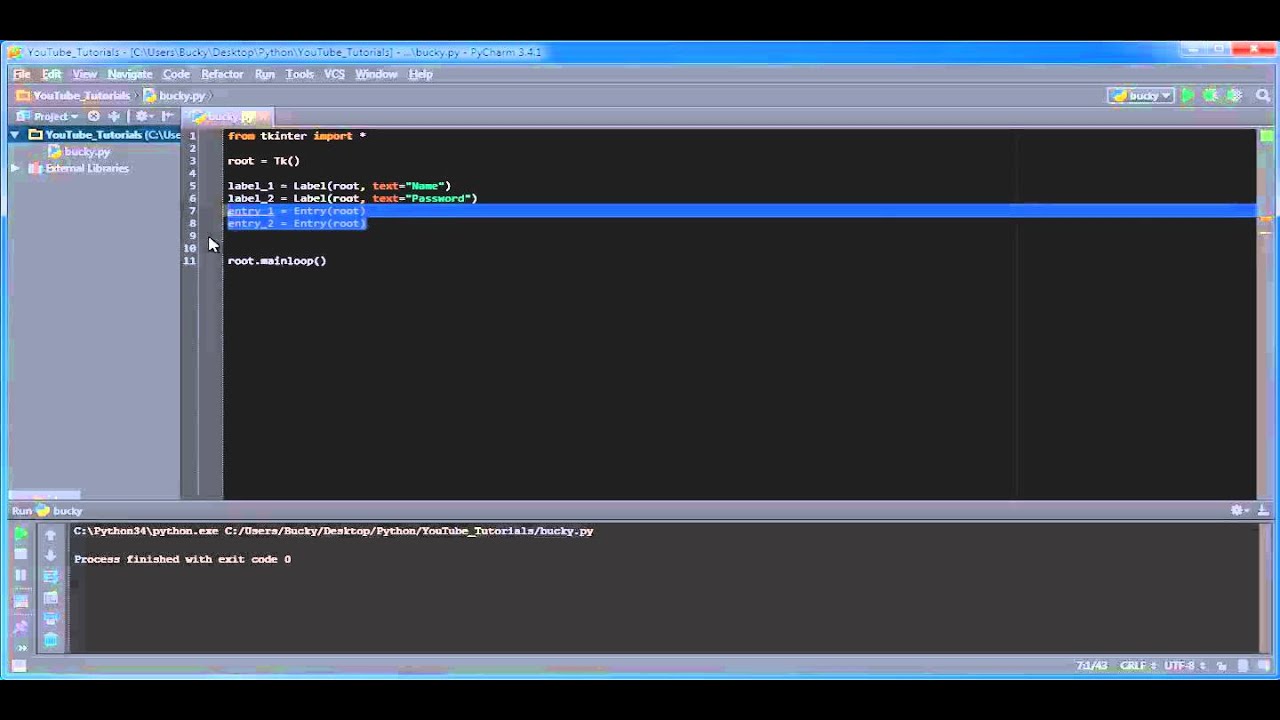Open Run panel settings gear
The image size is (1280, 720).
pyautogui.click(x=1240, y=511)
